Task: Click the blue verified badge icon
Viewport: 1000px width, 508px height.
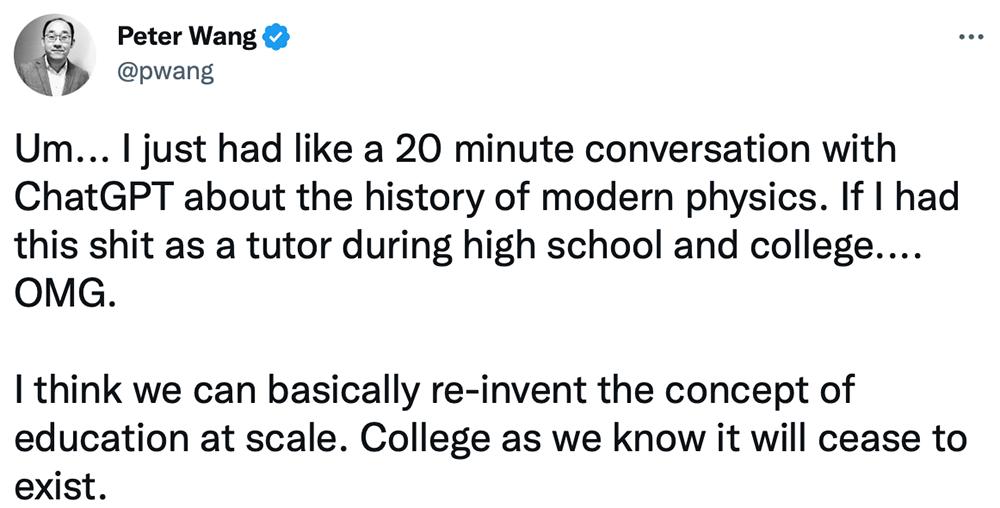Action: (277, 38)
